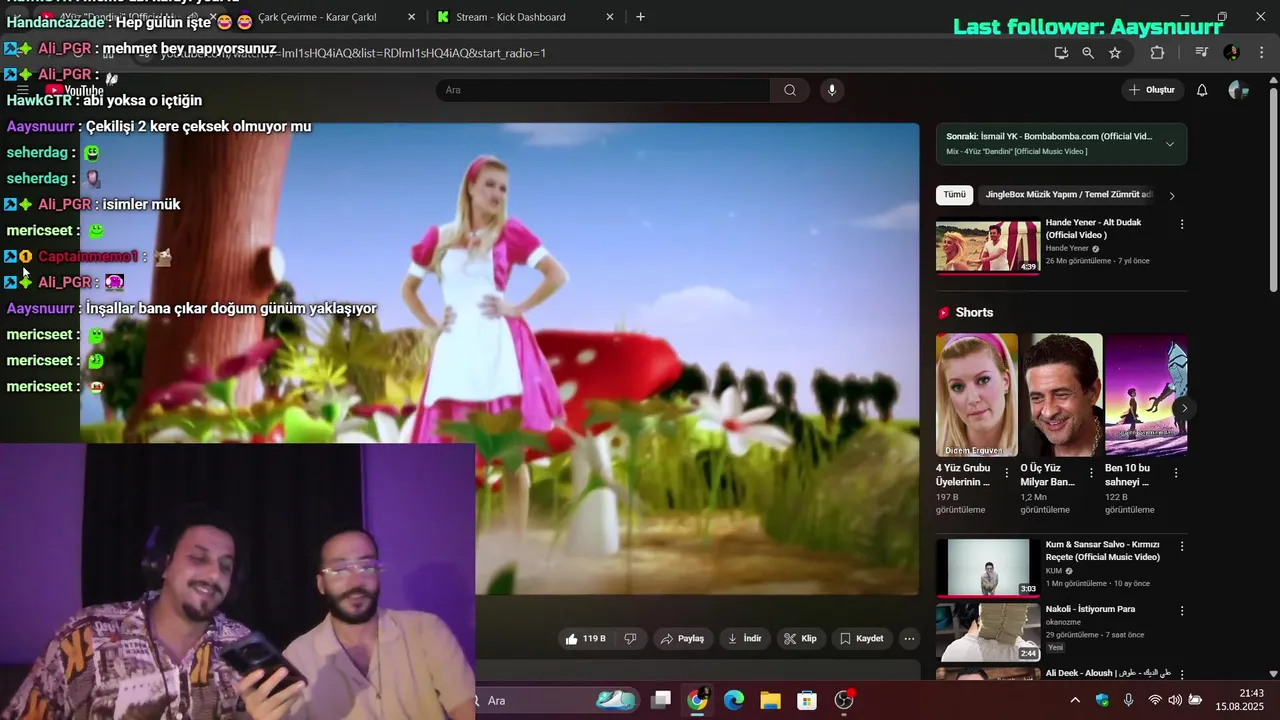This screenshot has height=720, width=1280.
Task: Open the 4 Yüz Grubu Üyelerinin short
Action: pos(976,395)
